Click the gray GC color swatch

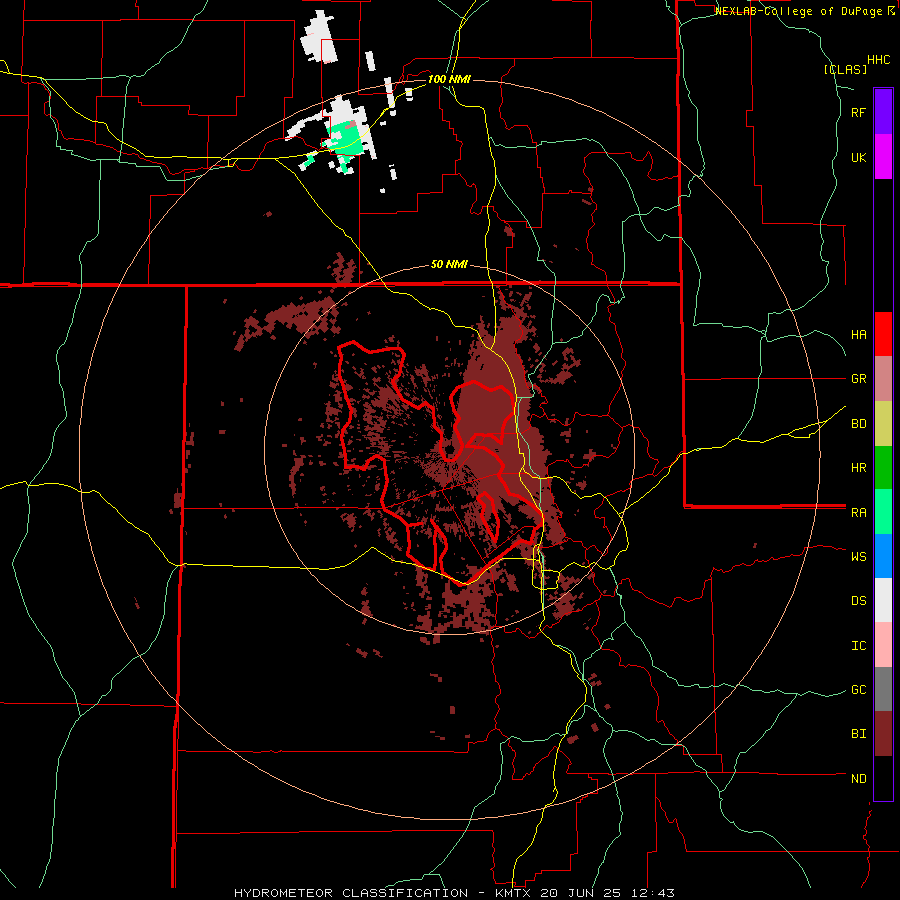883,689
